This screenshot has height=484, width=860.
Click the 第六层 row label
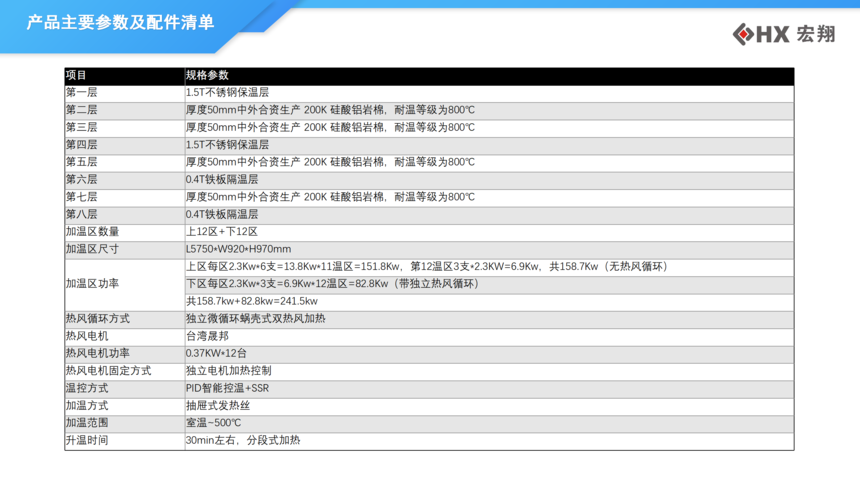82,179
